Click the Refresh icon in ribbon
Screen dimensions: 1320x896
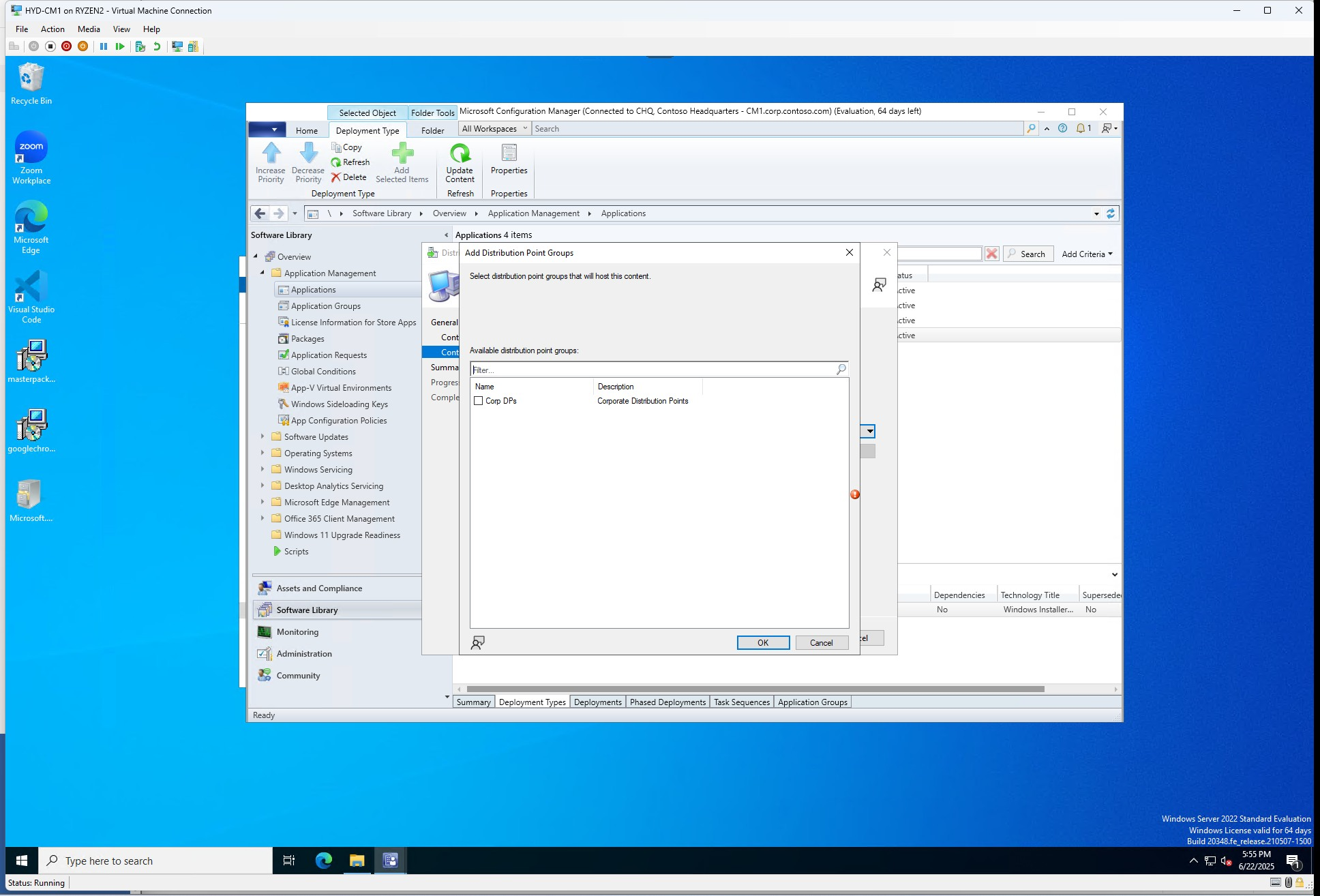point(335,162)
